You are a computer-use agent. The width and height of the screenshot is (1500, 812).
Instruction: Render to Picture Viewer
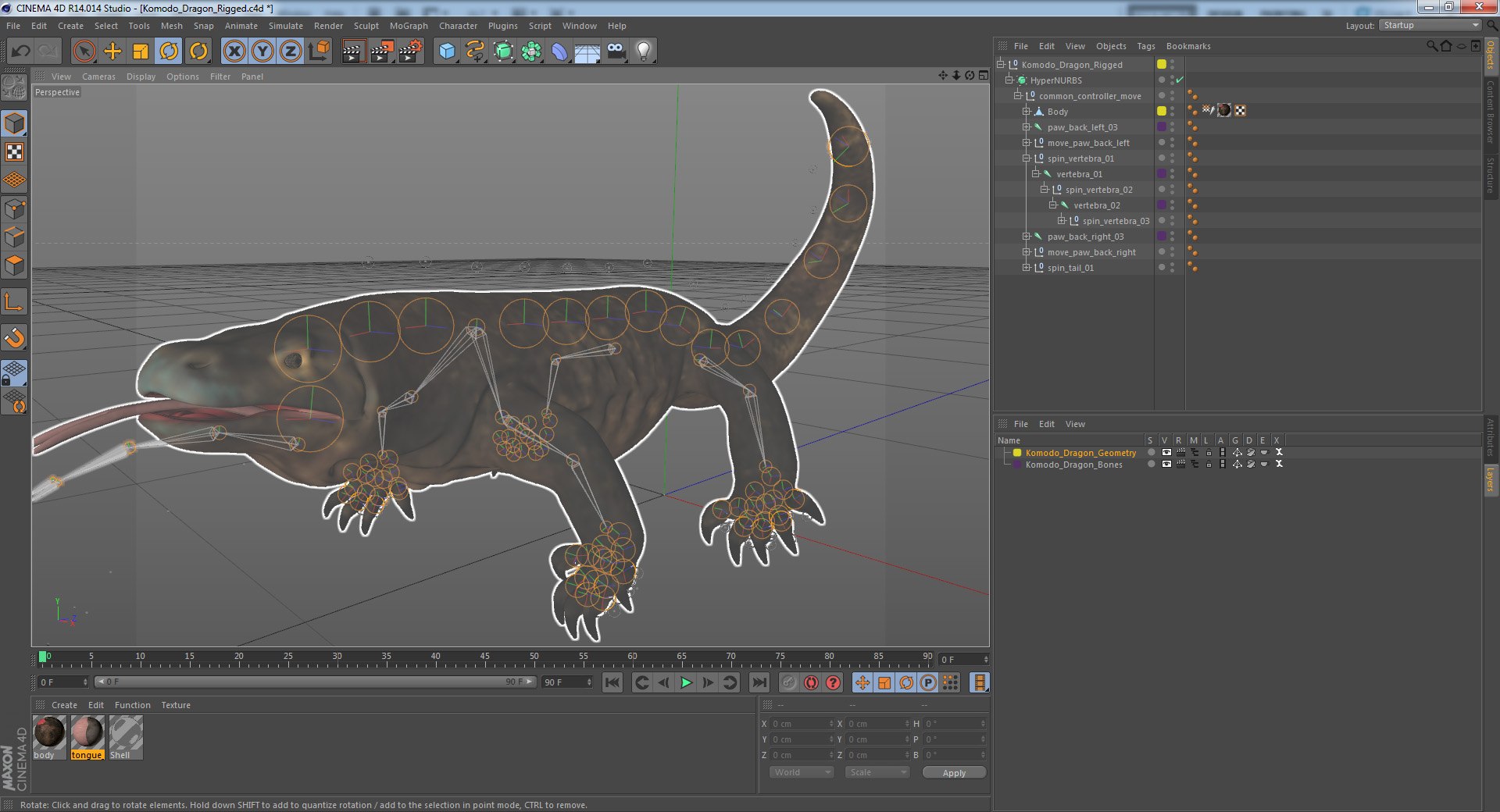click(x=382, y=52)
